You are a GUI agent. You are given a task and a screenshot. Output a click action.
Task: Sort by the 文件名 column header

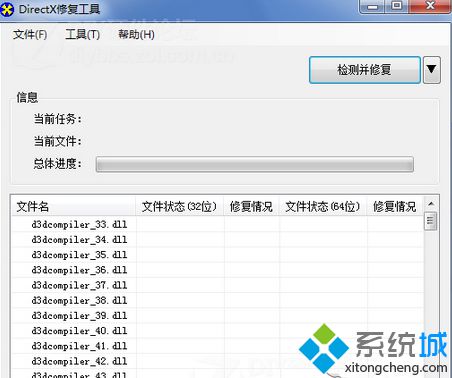pyautogui.click(x=74, y=207)
